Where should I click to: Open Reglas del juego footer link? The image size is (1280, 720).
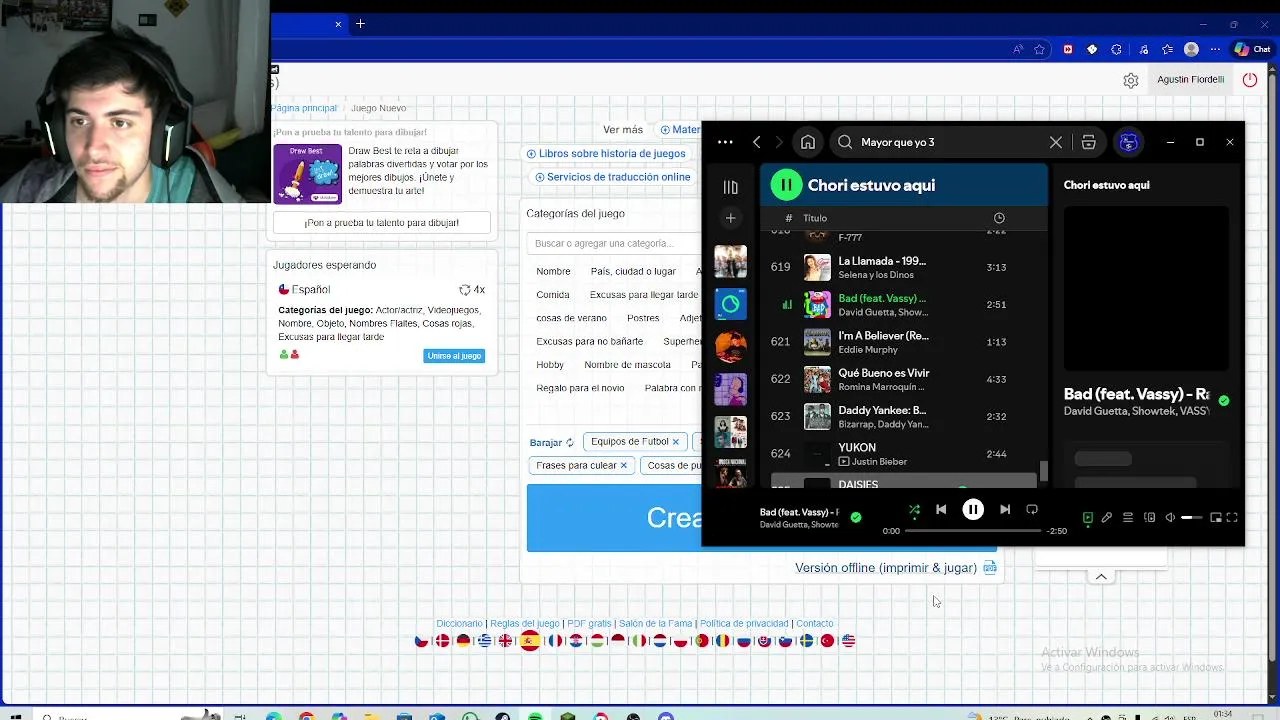pos(525,623)
